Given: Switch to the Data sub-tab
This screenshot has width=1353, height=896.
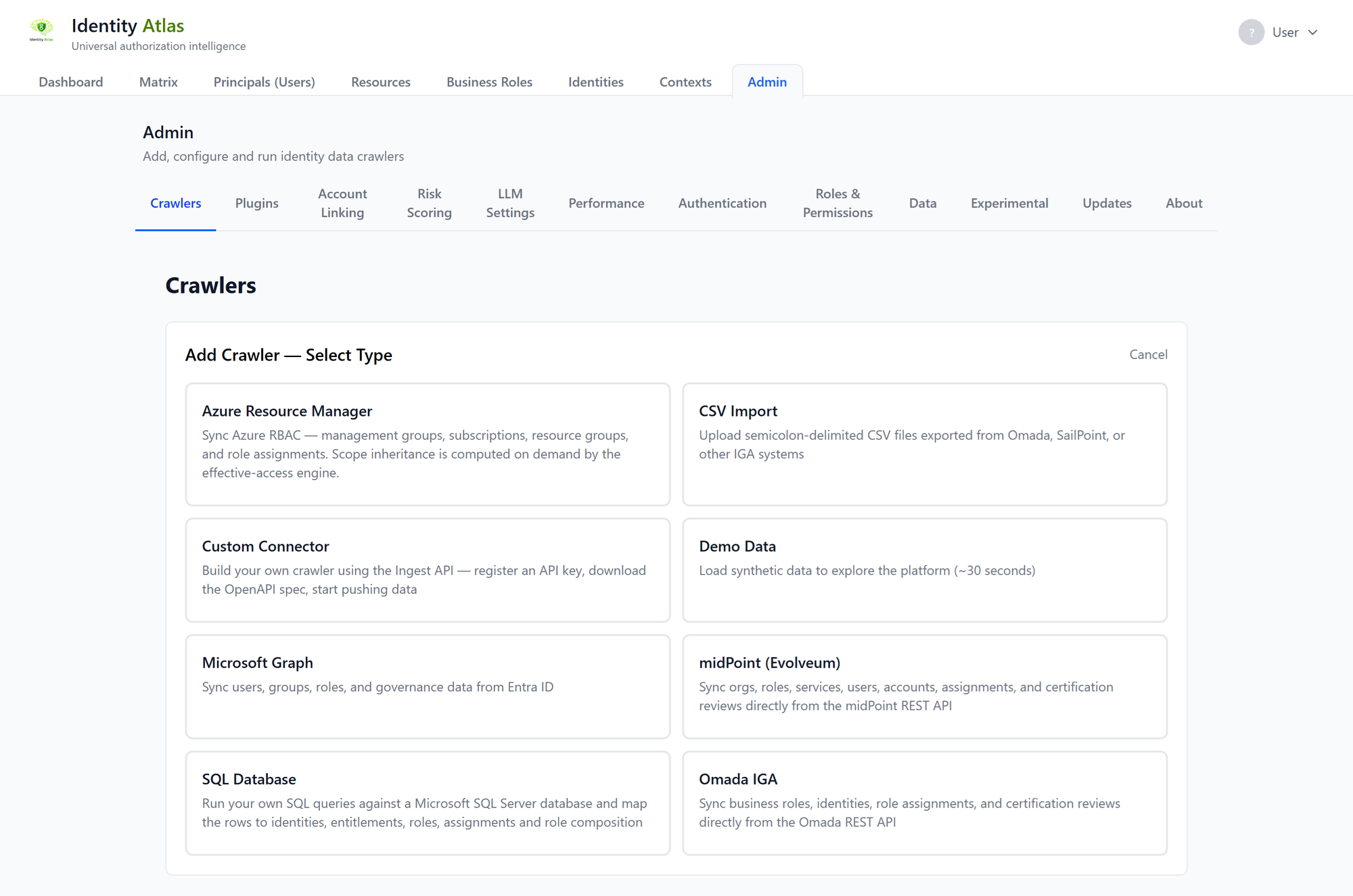Looking at the screenshot, I should (923, 203).
